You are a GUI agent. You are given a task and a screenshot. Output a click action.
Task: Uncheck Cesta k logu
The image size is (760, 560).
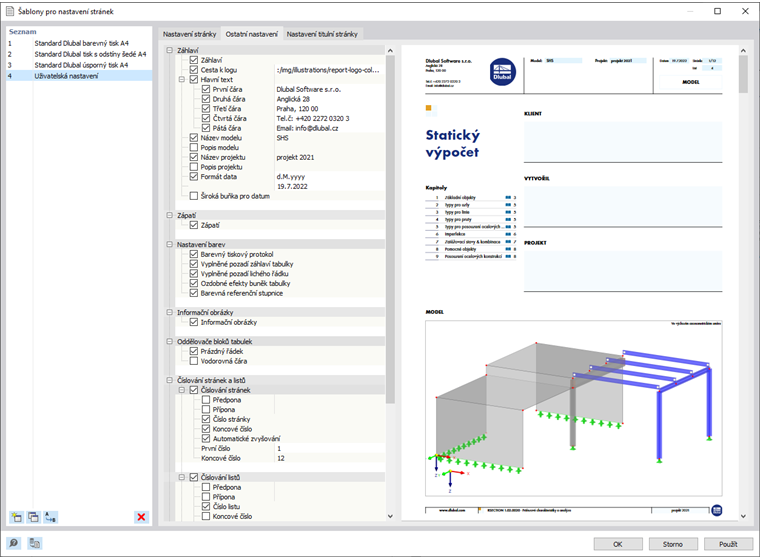point(194,70)
